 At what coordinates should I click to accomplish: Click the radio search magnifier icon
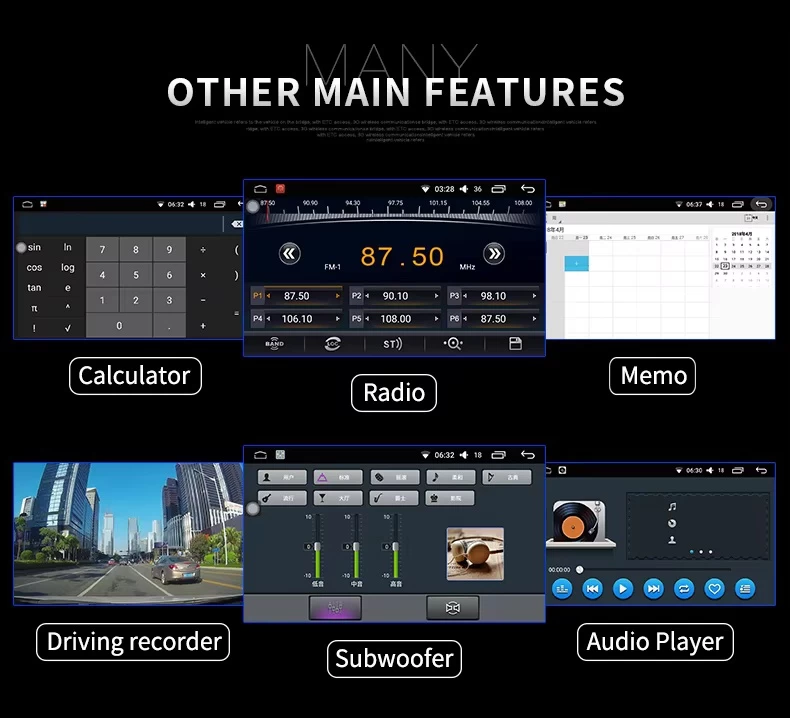pos(454,343)
